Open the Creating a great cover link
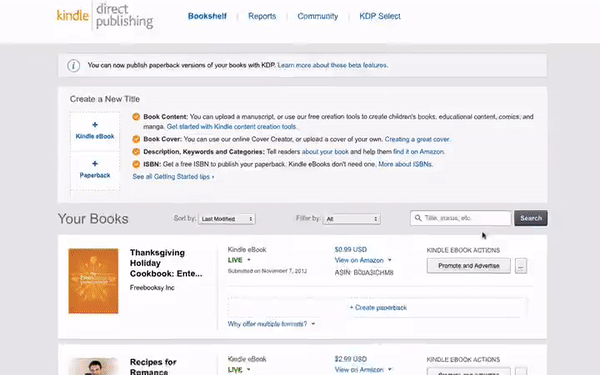The height and width of the screenshot is (375, 600). pos(417,139)
